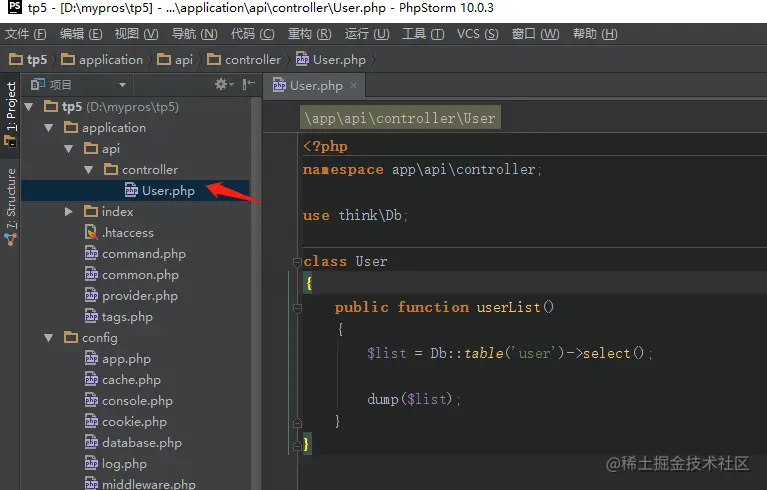Click the controller folder icon in tree

click(x=111, y=170)
